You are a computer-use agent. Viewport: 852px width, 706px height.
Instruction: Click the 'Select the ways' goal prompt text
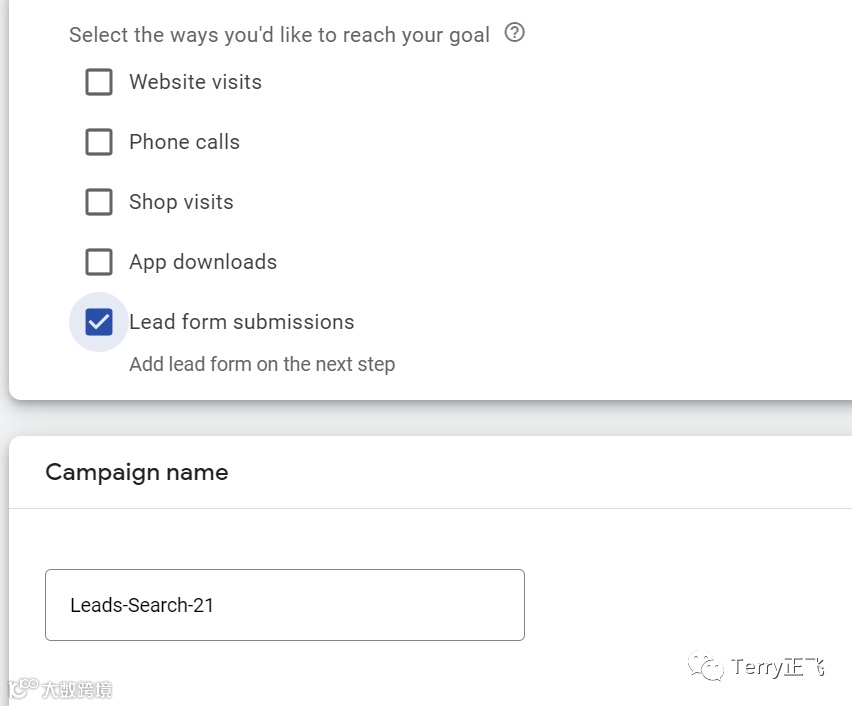279,35
